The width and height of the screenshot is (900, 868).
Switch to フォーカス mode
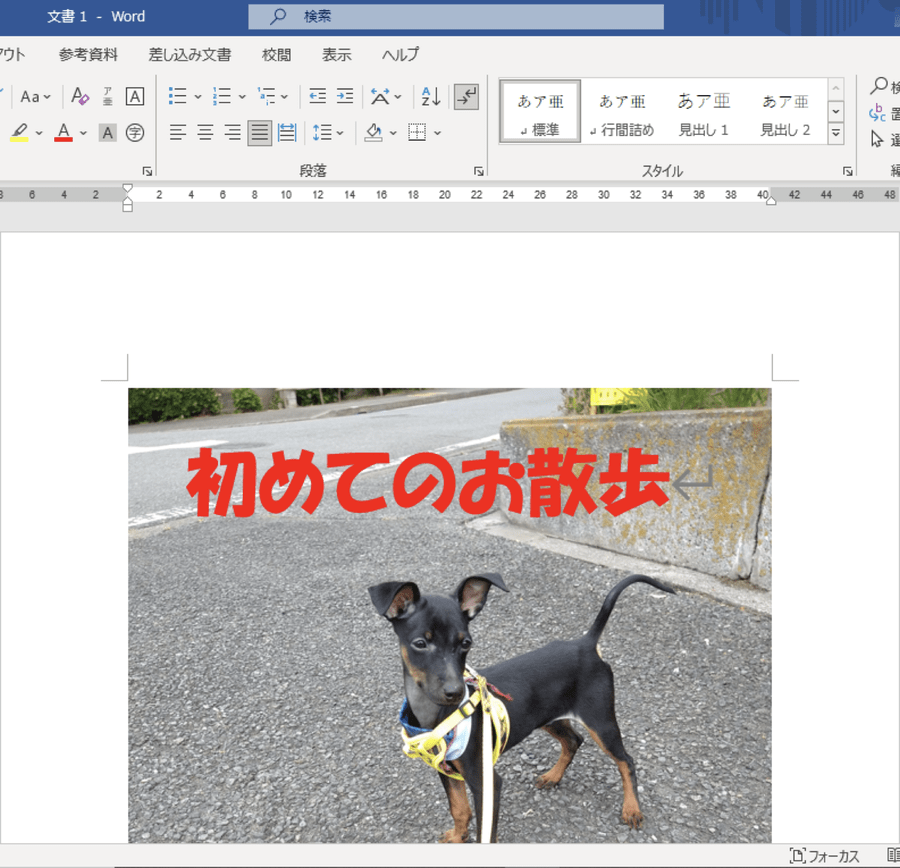click(825, 856)
